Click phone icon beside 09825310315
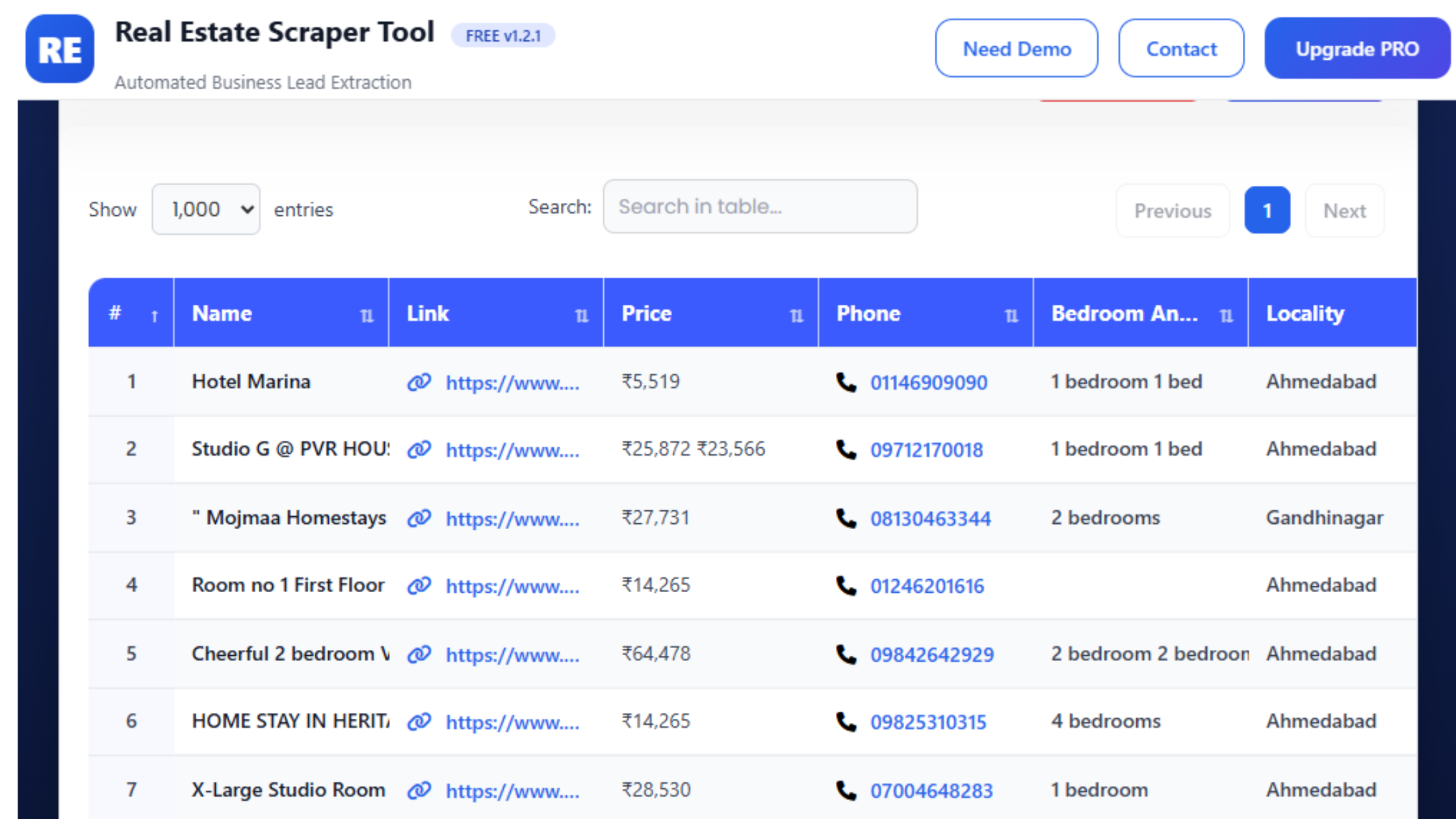Image resolution: width=1456 pixels, height=819 pixels. 846,721
